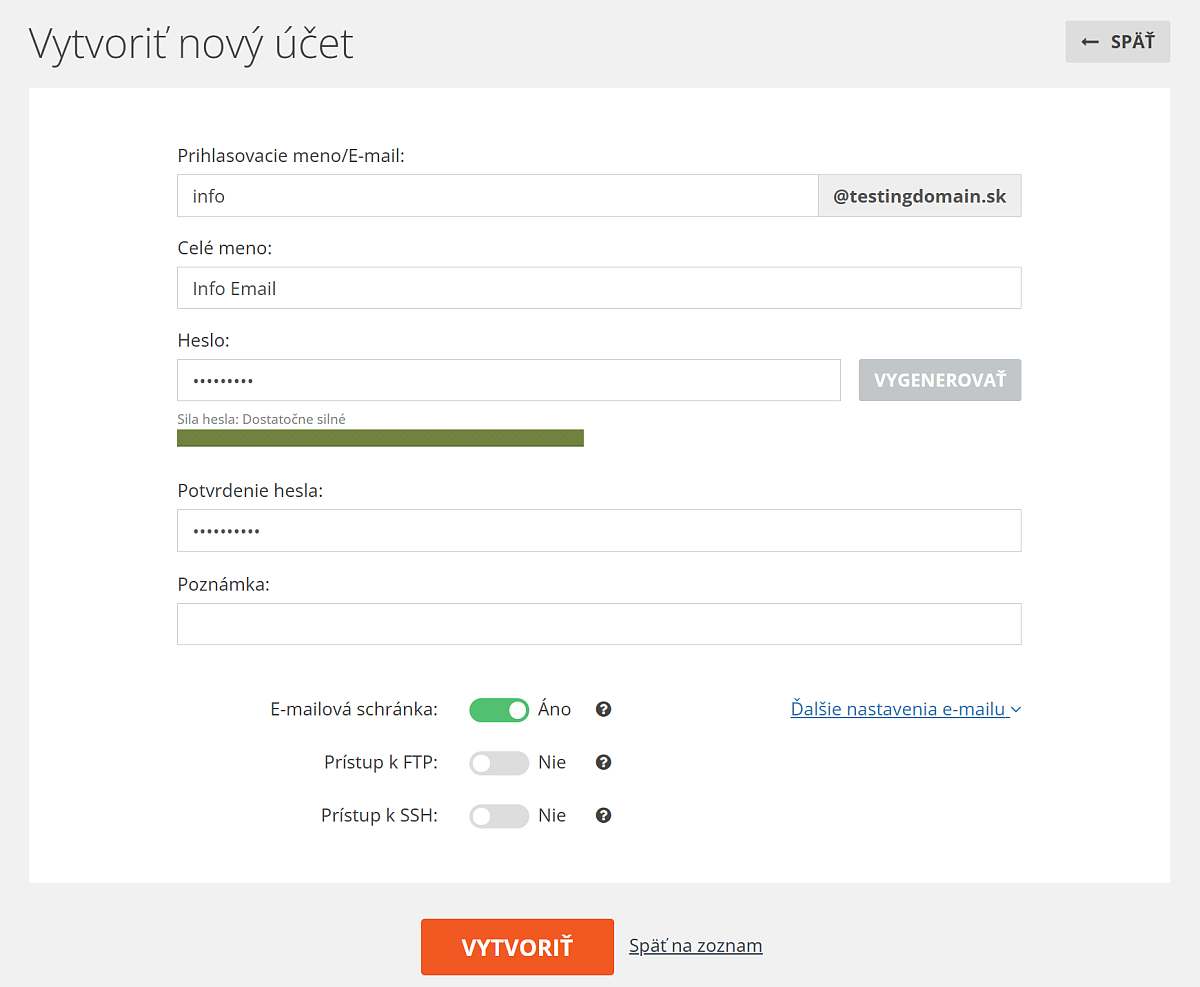The image size is (1200, 987).
Task: Click the help icon for Prístup k FTP
Action: click(603, 762)
